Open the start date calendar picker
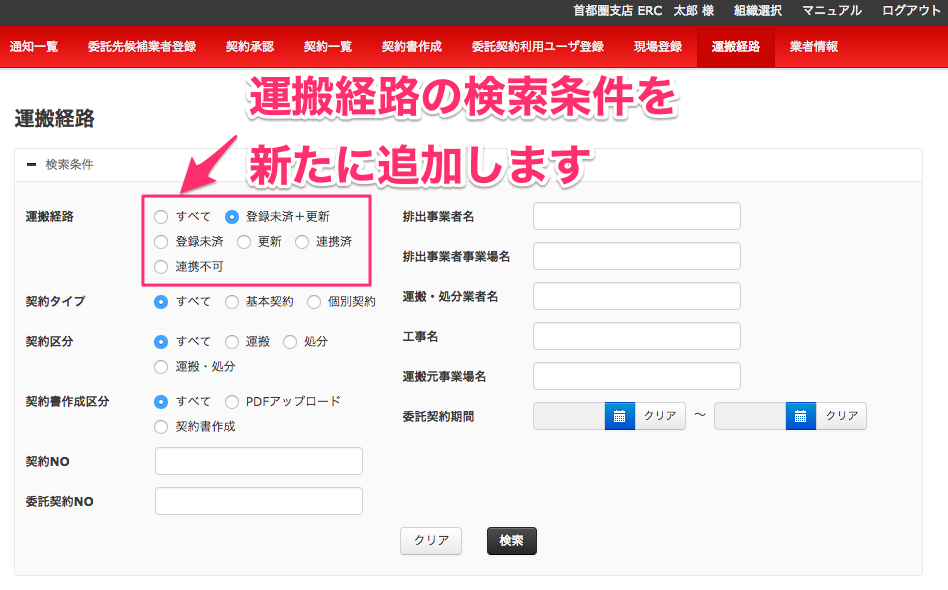This screenshot has width=948, height=590. tap(619, 416)
